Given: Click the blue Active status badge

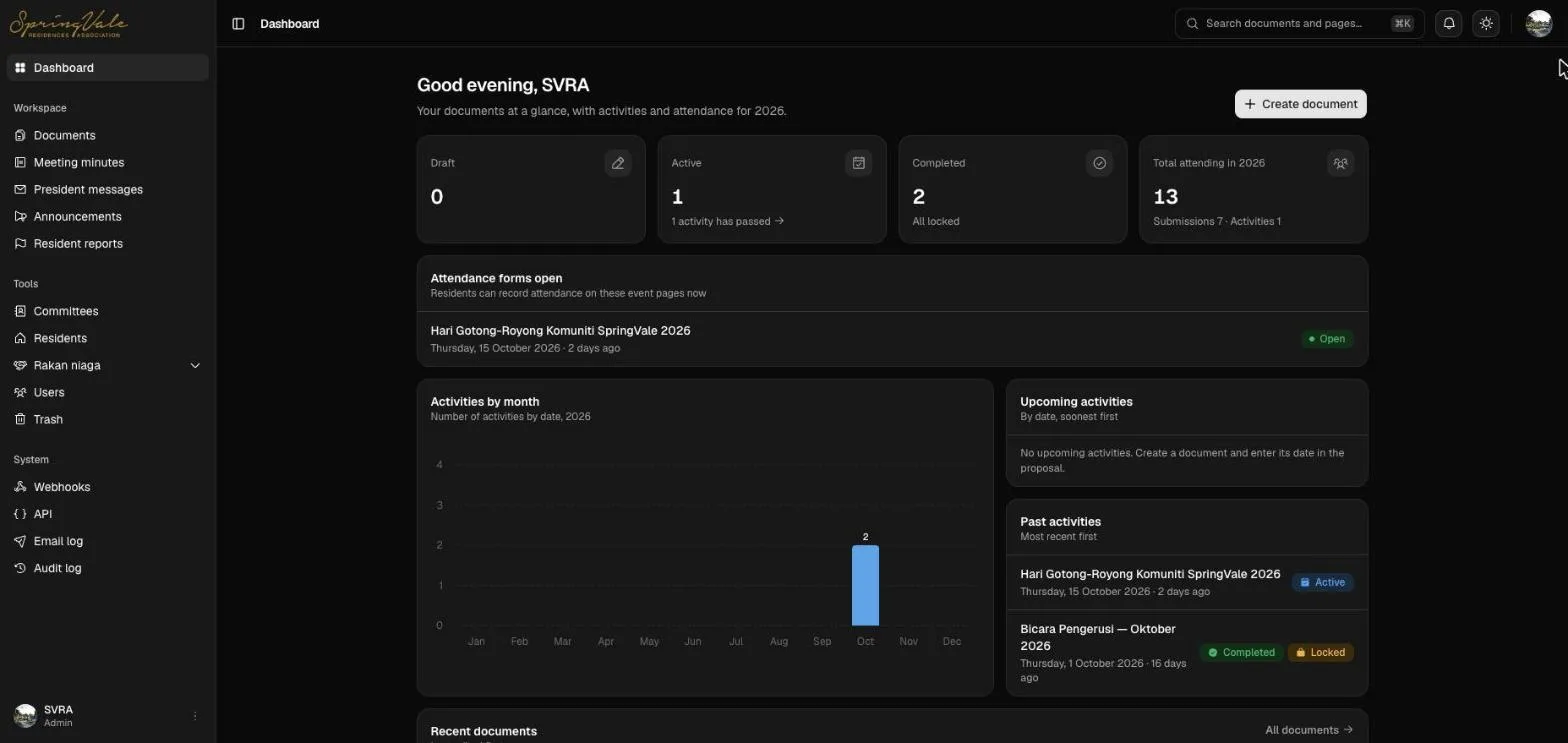Looking at the screenshot, I should tap(1322, 582).
